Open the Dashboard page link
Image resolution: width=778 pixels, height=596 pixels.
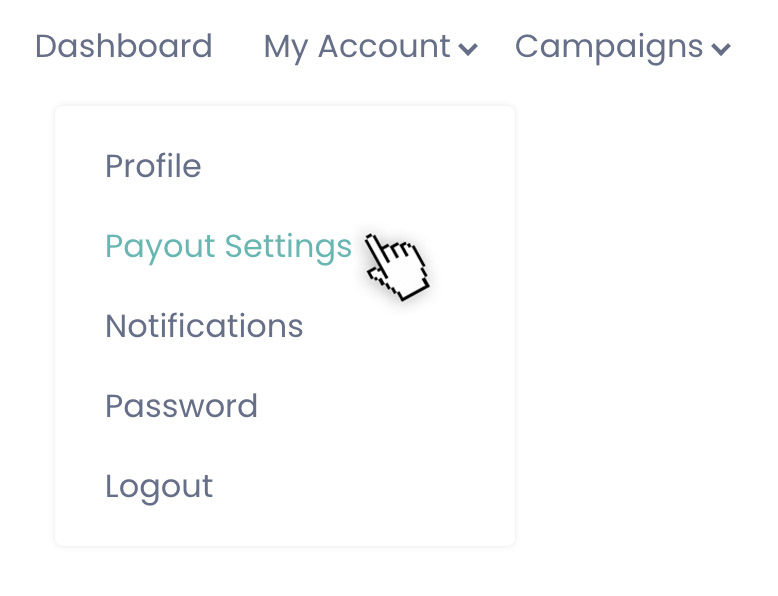(124, 46)
